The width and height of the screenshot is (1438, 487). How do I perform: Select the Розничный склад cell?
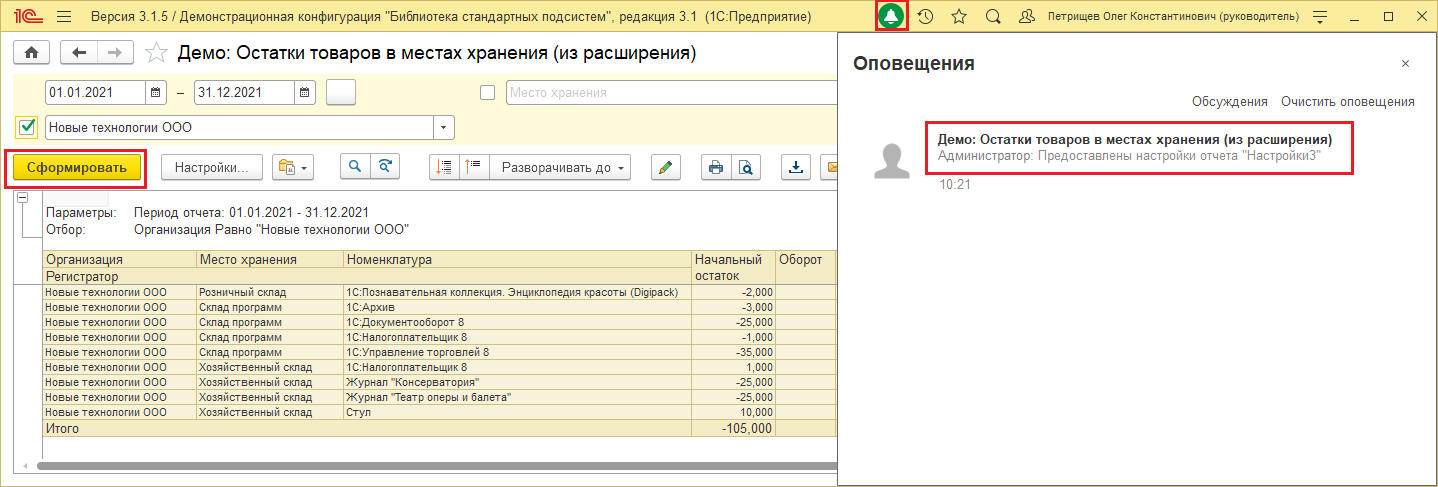270,292
